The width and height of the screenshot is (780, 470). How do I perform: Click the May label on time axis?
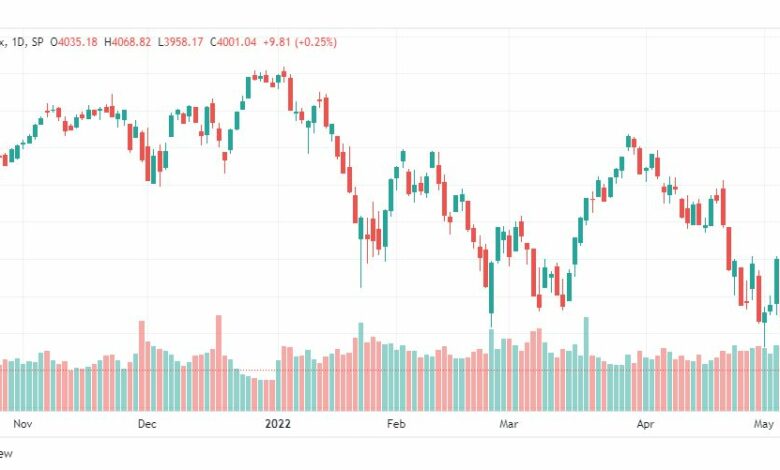coord(764,424)
